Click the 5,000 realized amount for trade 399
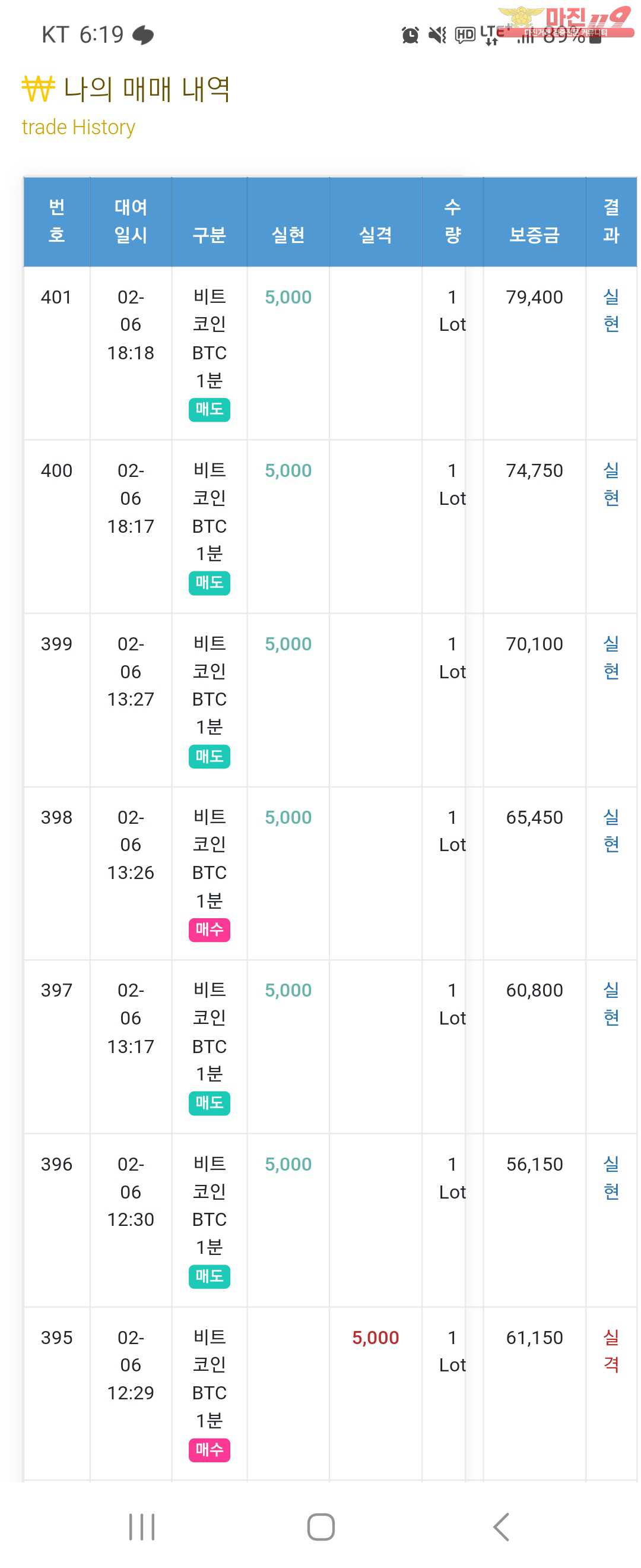This screenshot has width=641, height=1568. 288,644
